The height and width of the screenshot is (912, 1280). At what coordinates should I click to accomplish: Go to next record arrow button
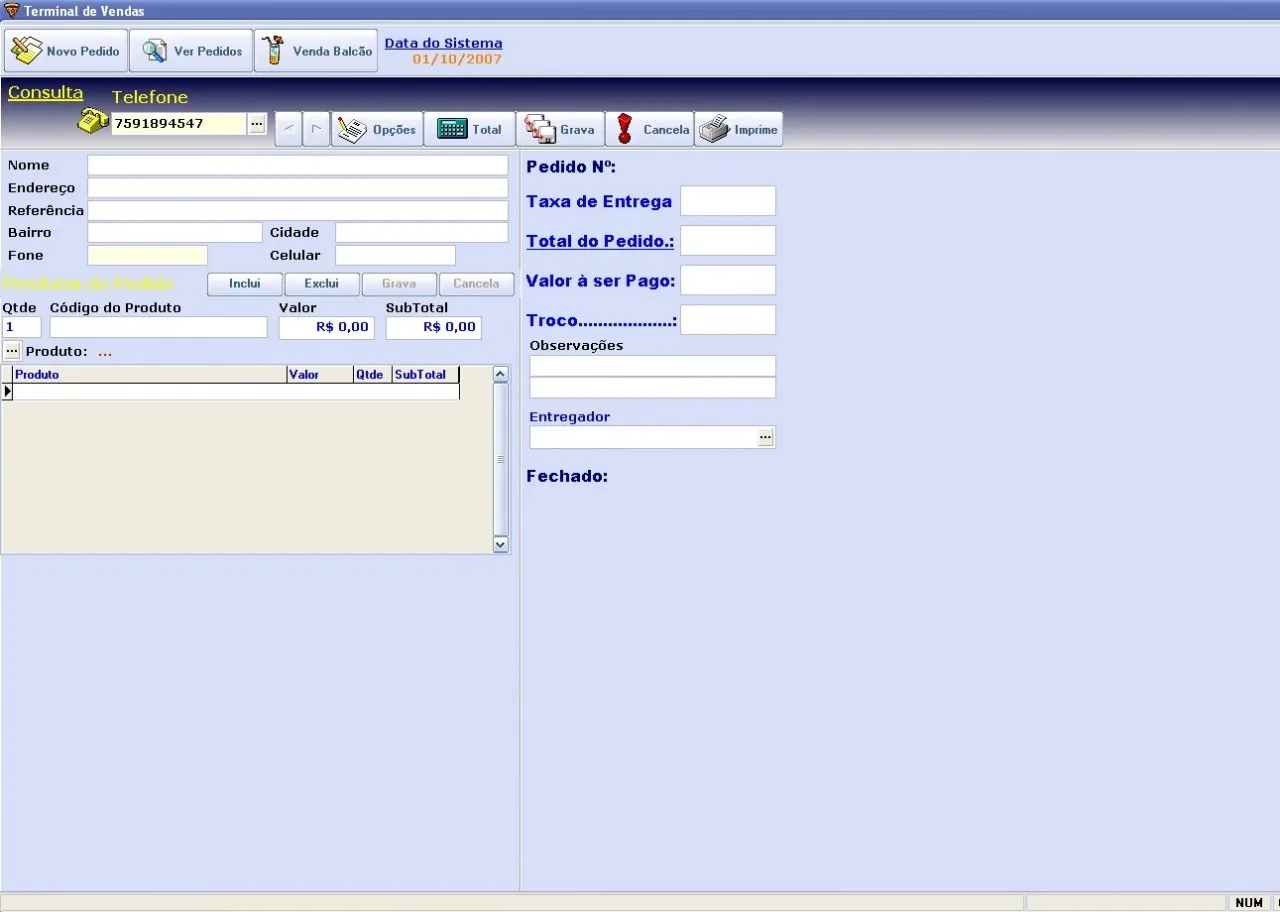coord(316,129)
